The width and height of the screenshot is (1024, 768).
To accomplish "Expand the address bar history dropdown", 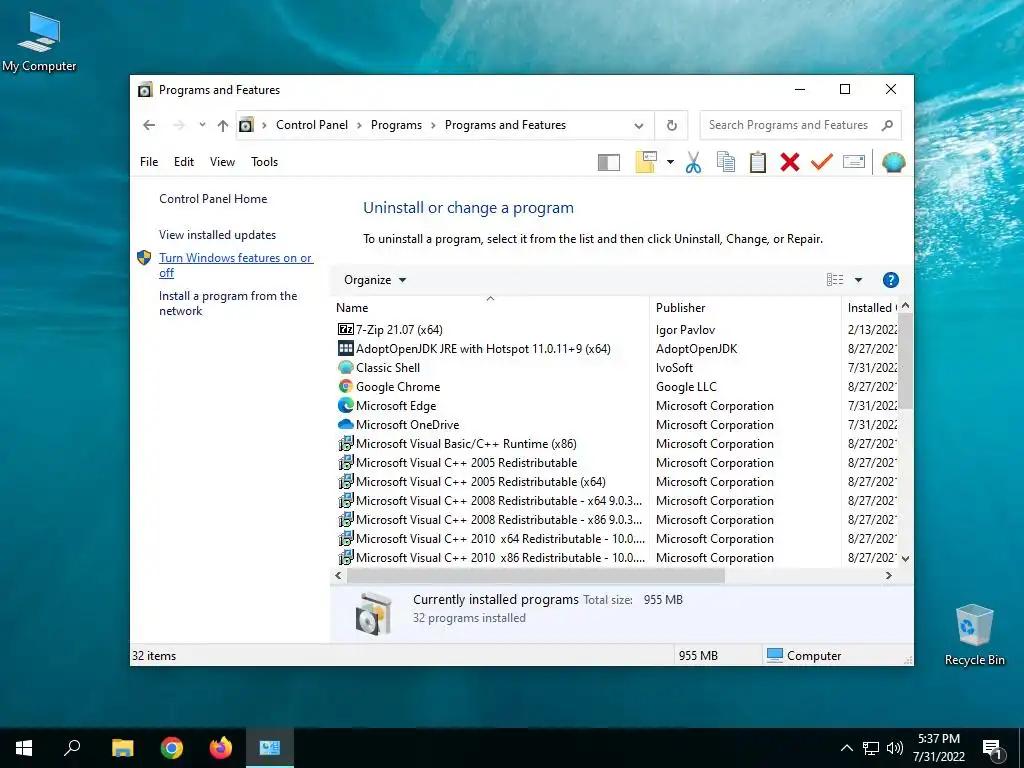I will (639, 125).
